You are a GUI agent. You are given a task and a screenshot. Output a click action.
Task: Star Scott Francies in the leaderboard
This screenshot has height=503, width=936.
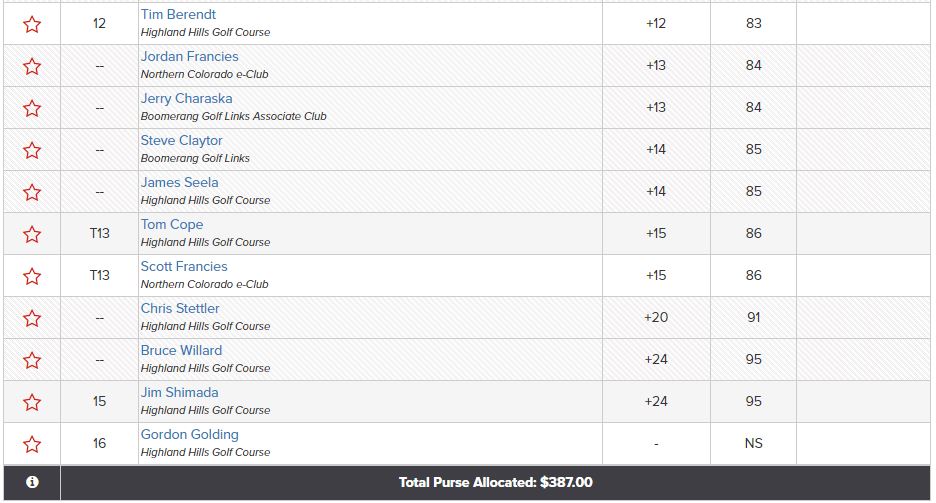point(32,276)
